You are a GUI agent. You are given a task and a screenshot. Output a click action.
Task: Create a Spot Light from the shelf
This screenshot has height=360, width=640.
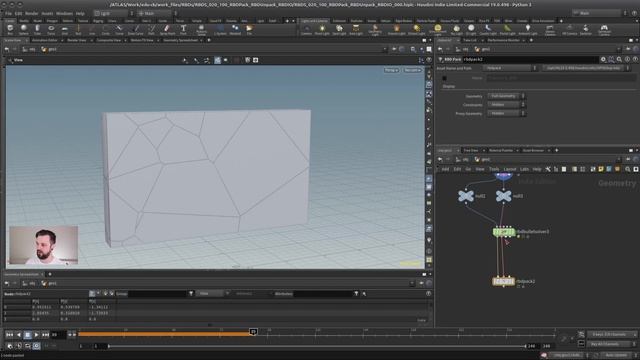[x=339, y=29]
